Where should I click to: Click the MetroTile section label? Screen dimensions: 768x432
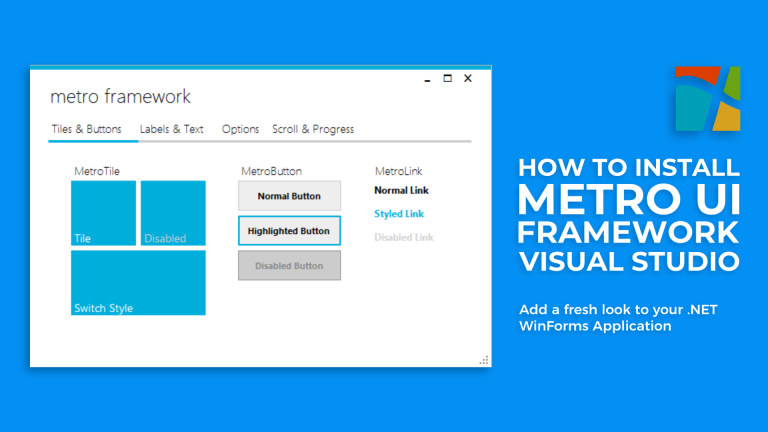tap(97, 171)
